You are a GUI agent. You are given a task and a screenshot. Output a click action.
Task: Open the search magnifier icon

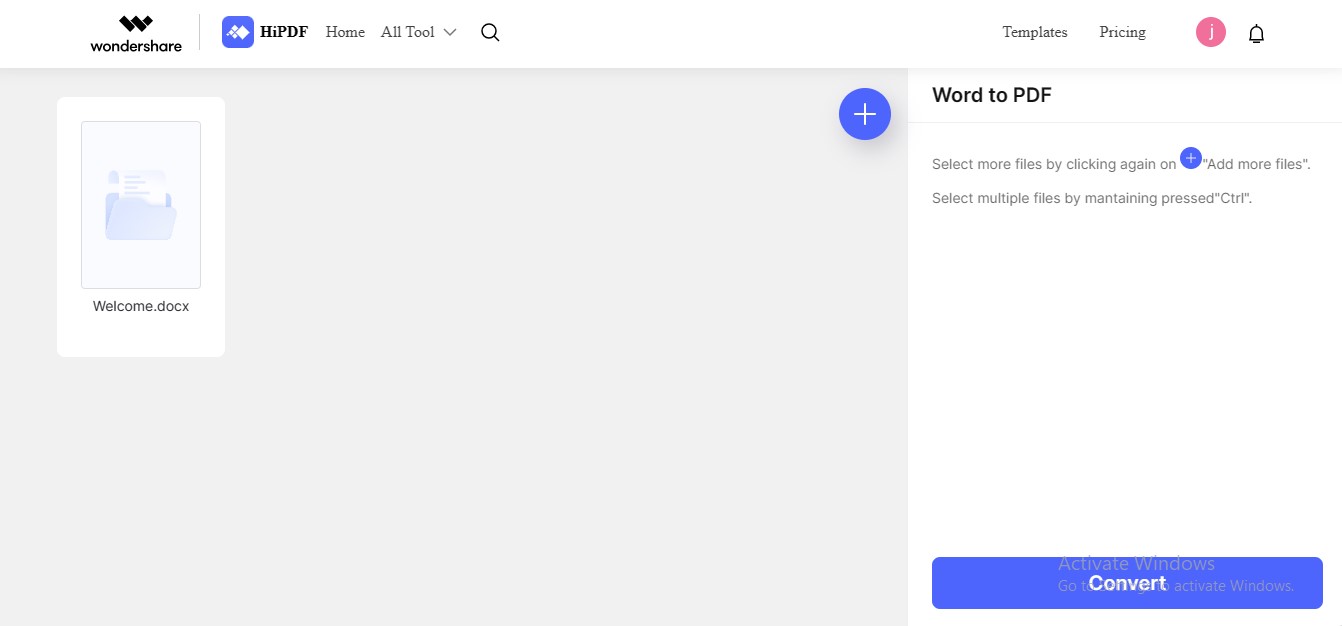click(x=490, y=32)
